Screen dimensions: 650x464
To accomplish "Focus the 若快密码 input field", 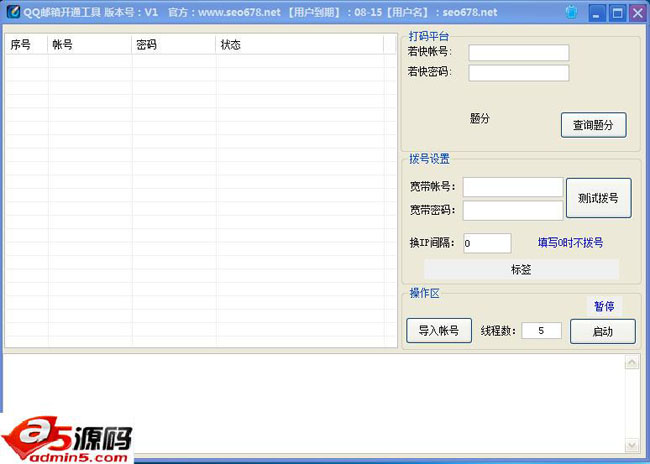I will point(519,73).
